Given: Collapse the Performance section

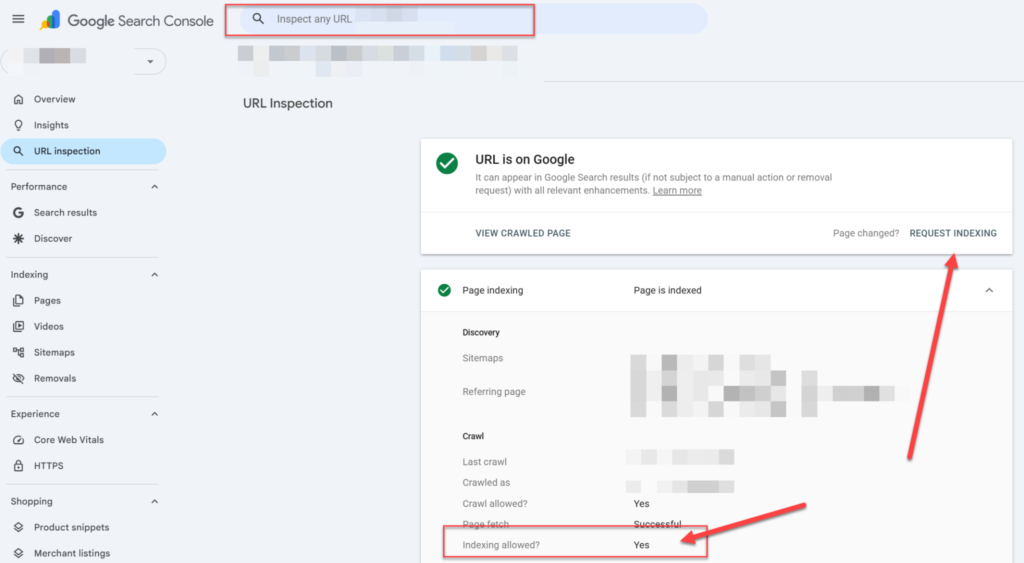Looking at the screenshot, I should [154, 187].
